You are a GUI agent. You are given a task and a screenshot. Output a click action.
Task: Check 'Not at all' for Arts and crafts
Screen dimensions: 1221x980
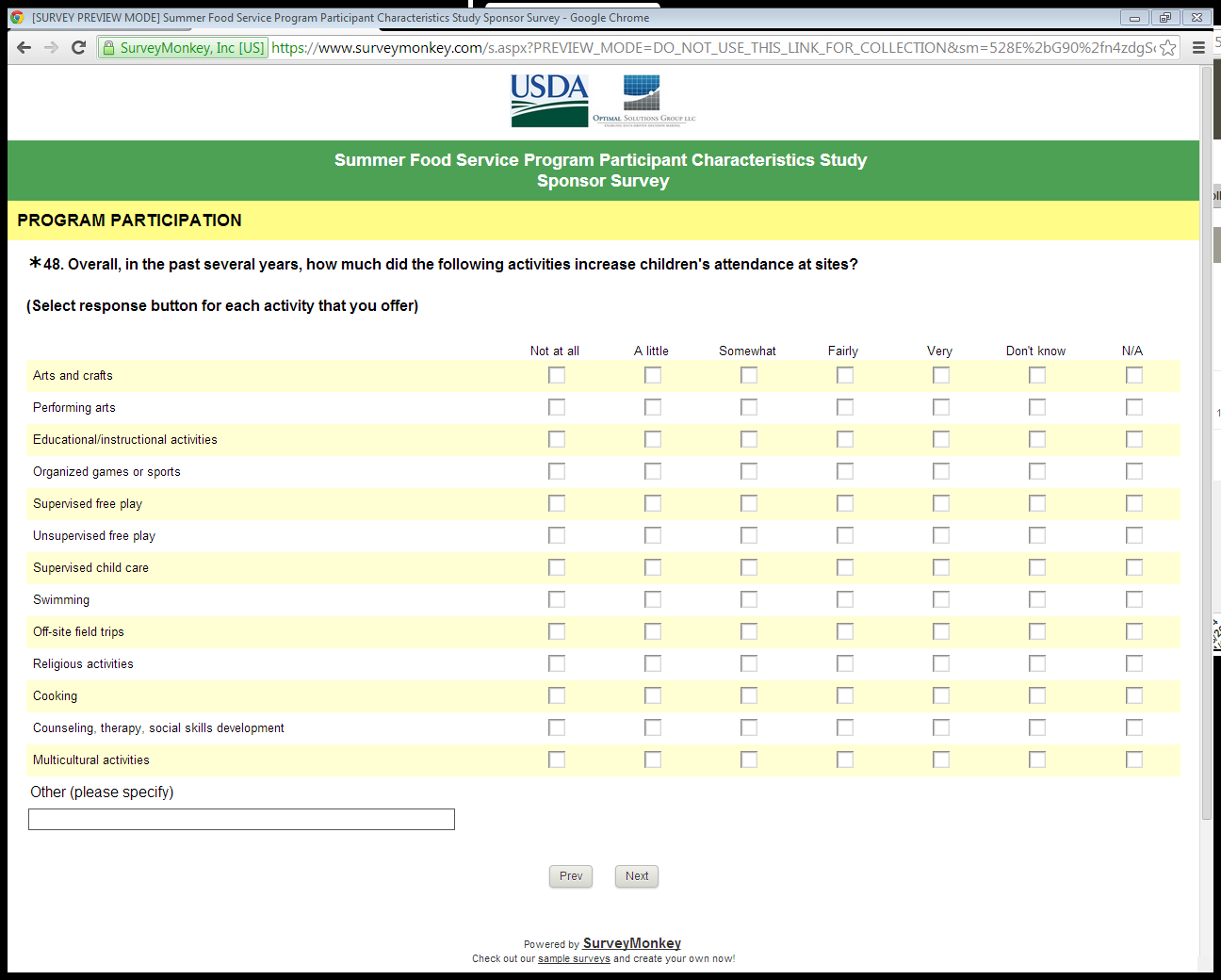tap(557, 375)
